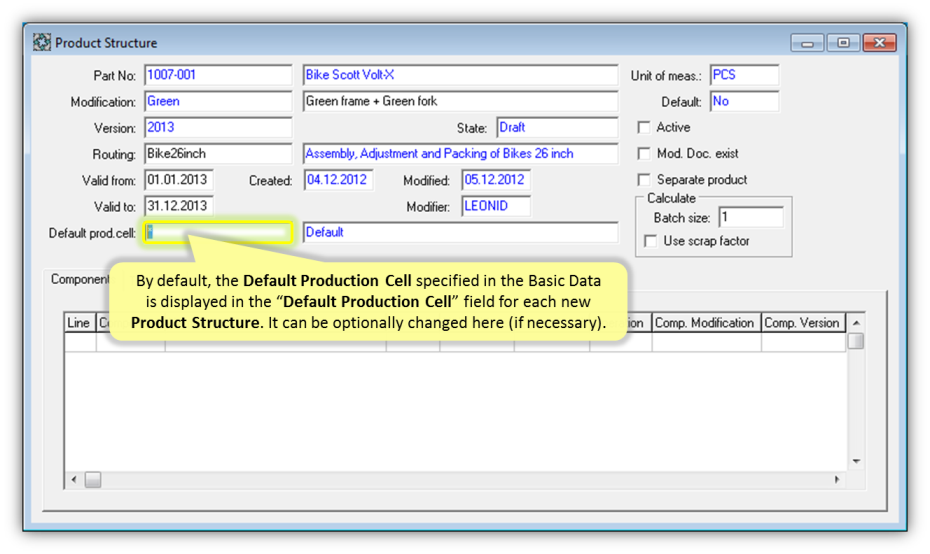
Task: Click the Default production cell description field
Action: [x=460, y=232]
